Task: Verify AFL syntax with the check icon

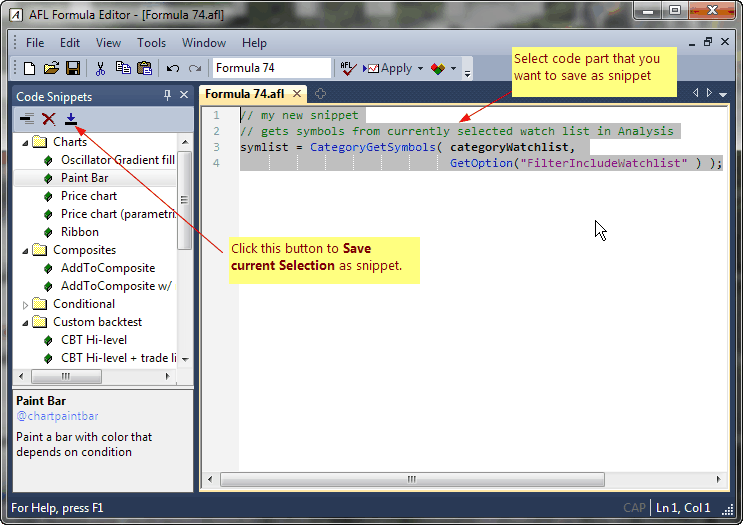Action: pyautogui.click(x=348, y=68)
